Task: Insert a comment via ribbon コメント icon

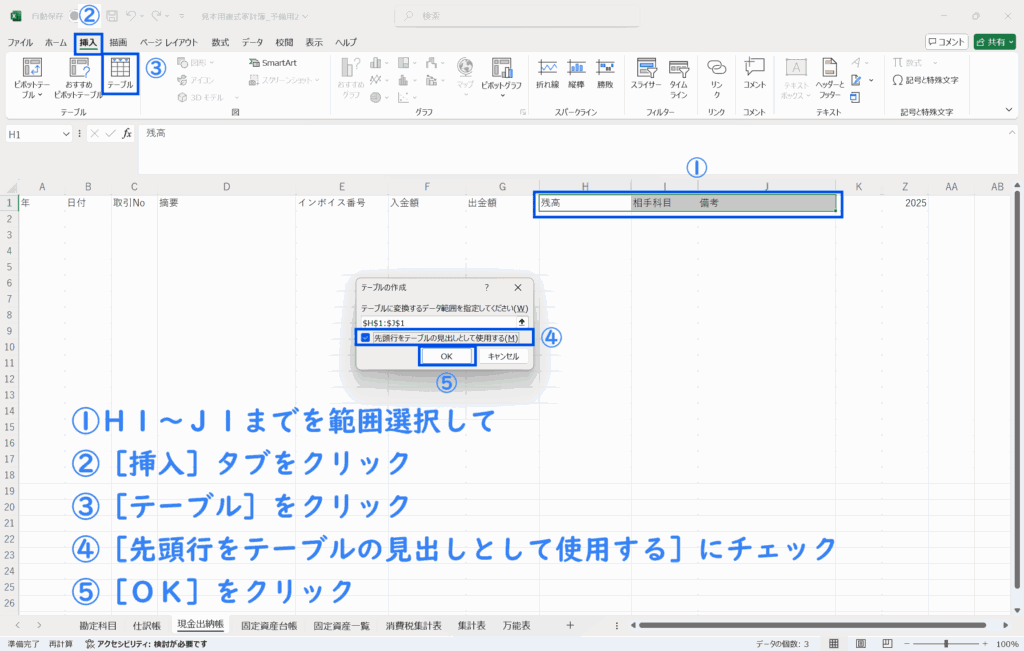Action: [x=754, y=67]
